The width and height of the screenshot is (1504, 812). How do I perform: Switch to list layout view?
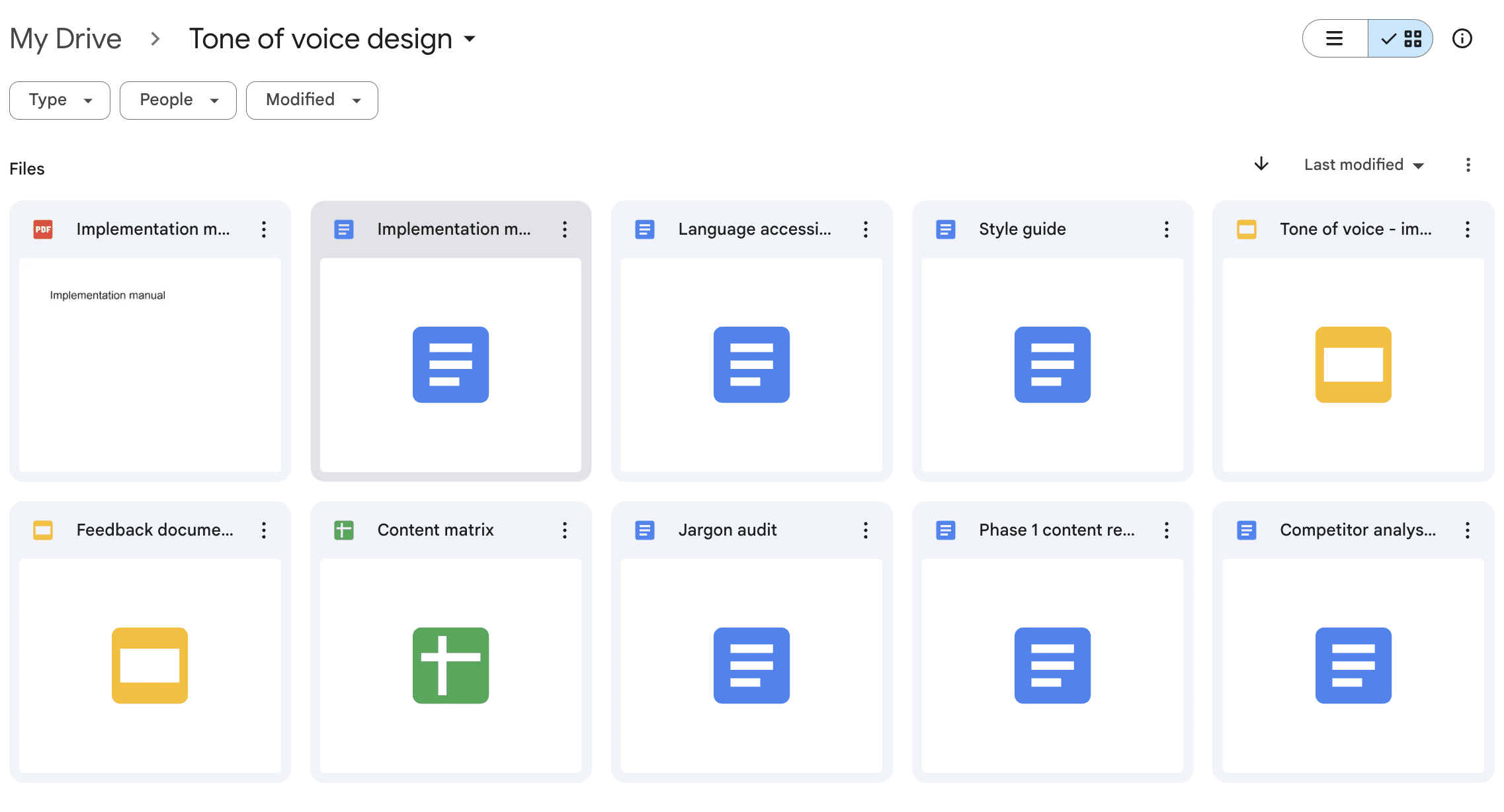pos(1335,38)
